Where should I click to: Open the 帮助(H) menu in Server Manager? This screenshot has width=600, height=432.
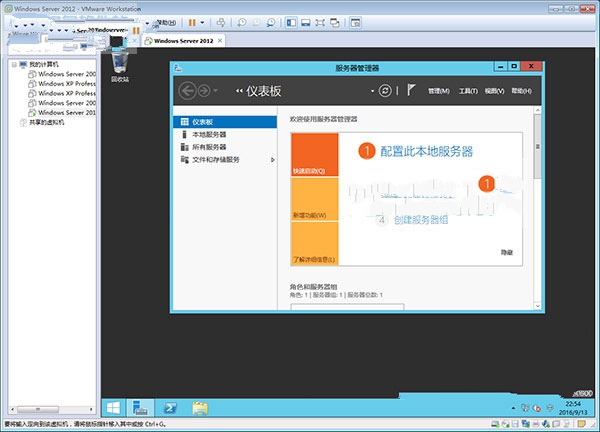click(522, 91)
